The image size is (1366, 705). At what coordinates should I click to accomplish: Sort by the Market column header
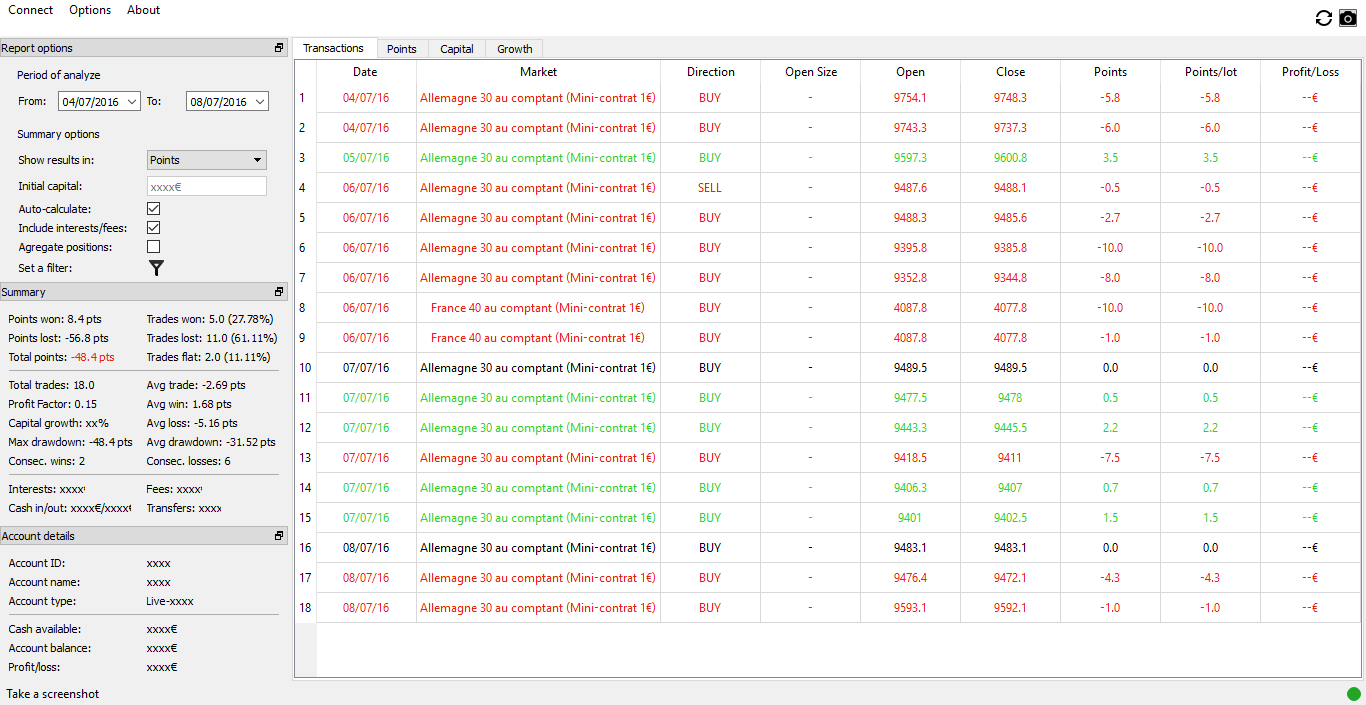click(x=538, y=72)
